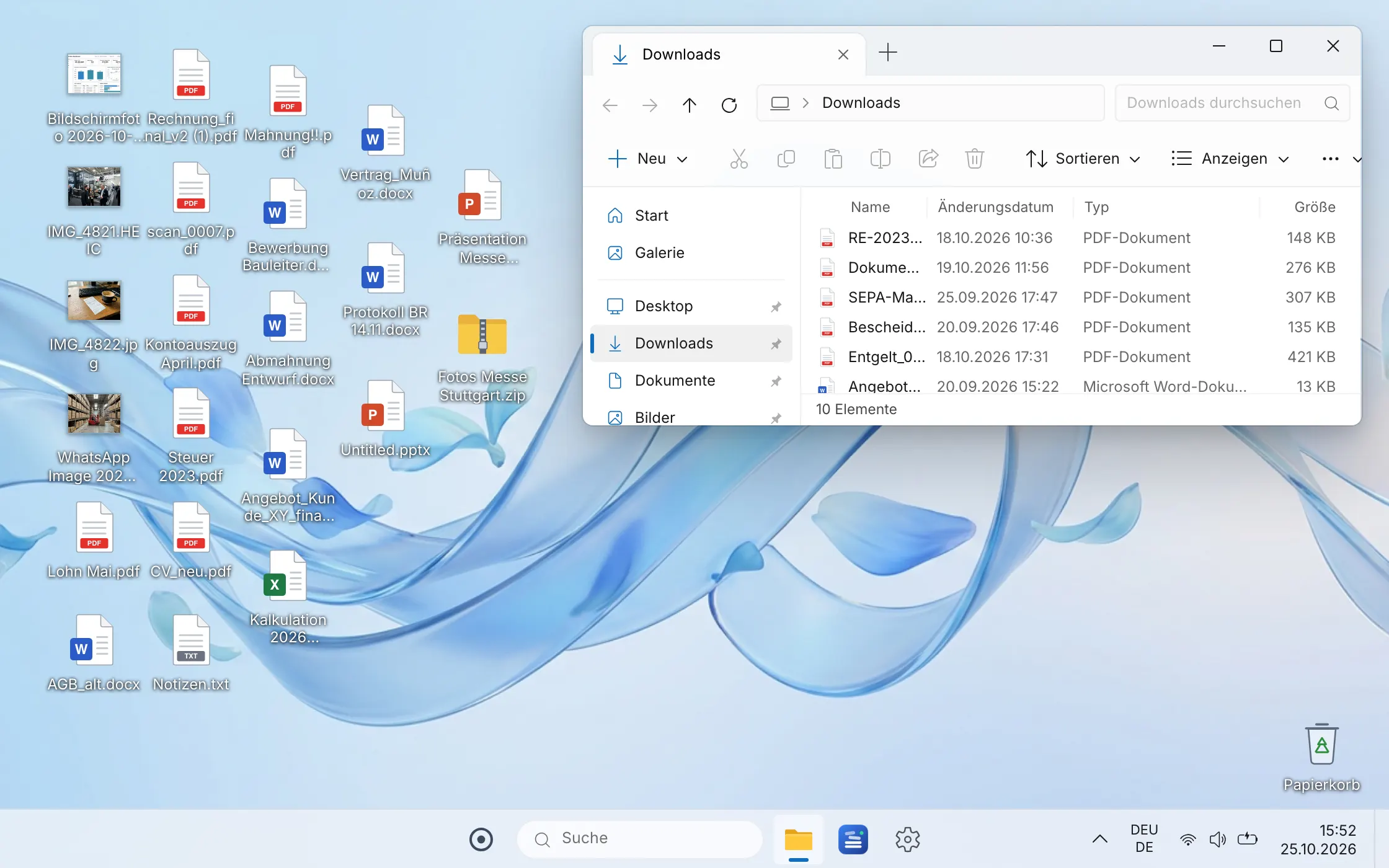The image size is (1389, 868).
Task: Open Galerie in navigation pane
Action: (691, 253)
